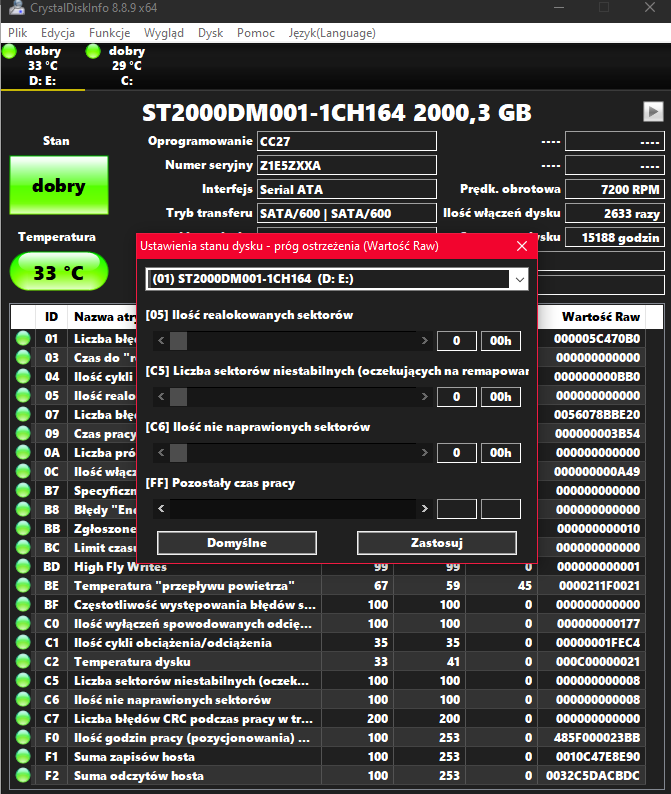Click the firmware field CC27
The image size is (671, 794).
click(347, 141)
